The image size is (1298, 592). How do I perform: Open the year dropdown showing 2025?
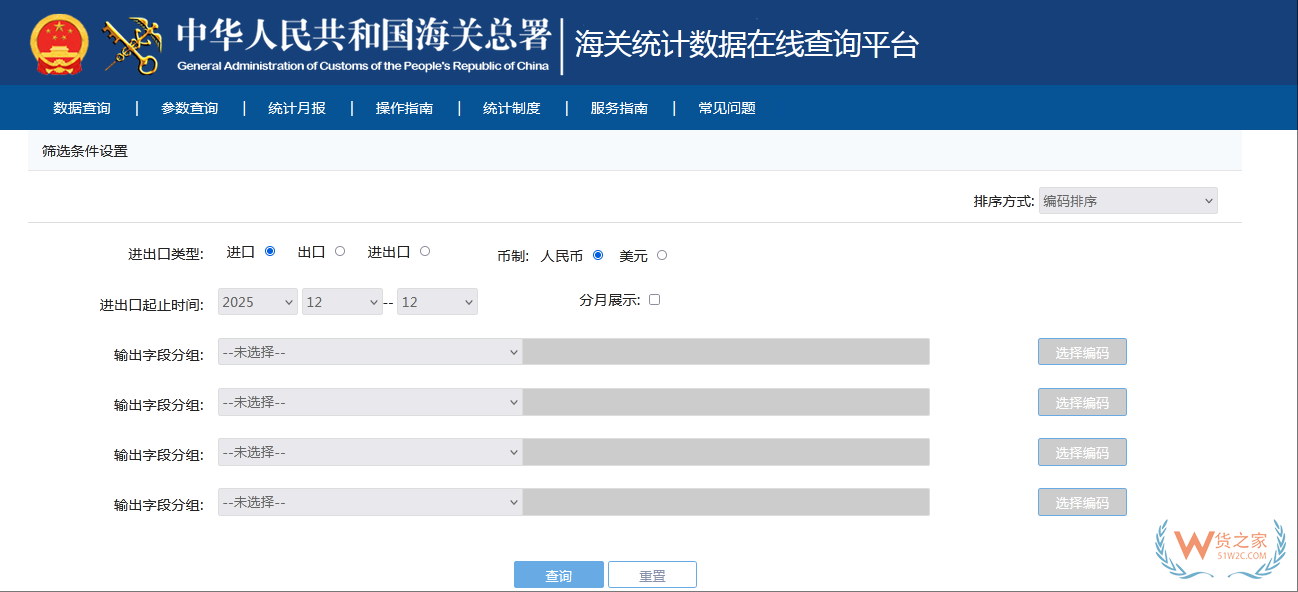click(257, 301)
